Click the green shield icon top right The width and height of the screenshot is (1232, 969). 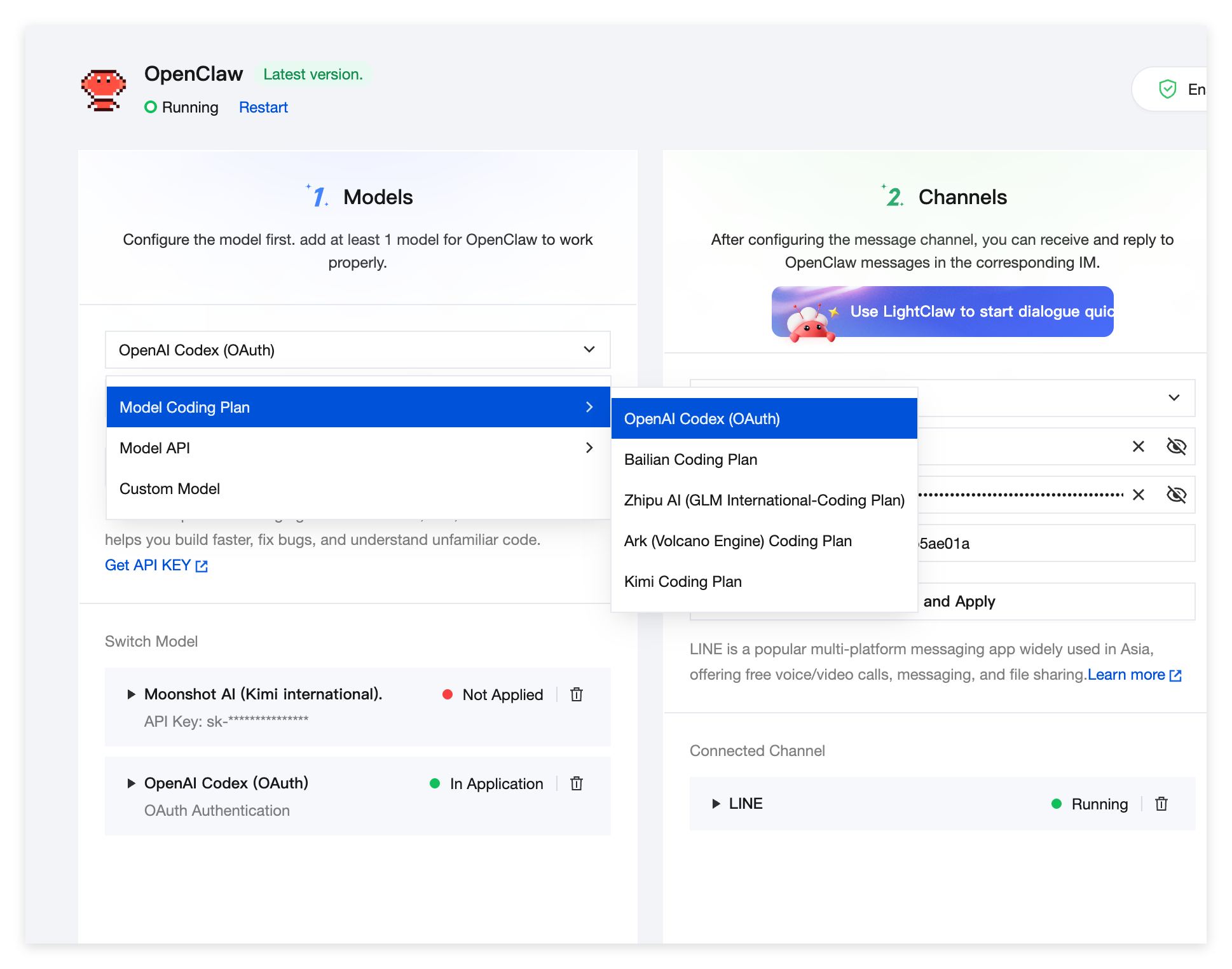(x=1167, y=90)
